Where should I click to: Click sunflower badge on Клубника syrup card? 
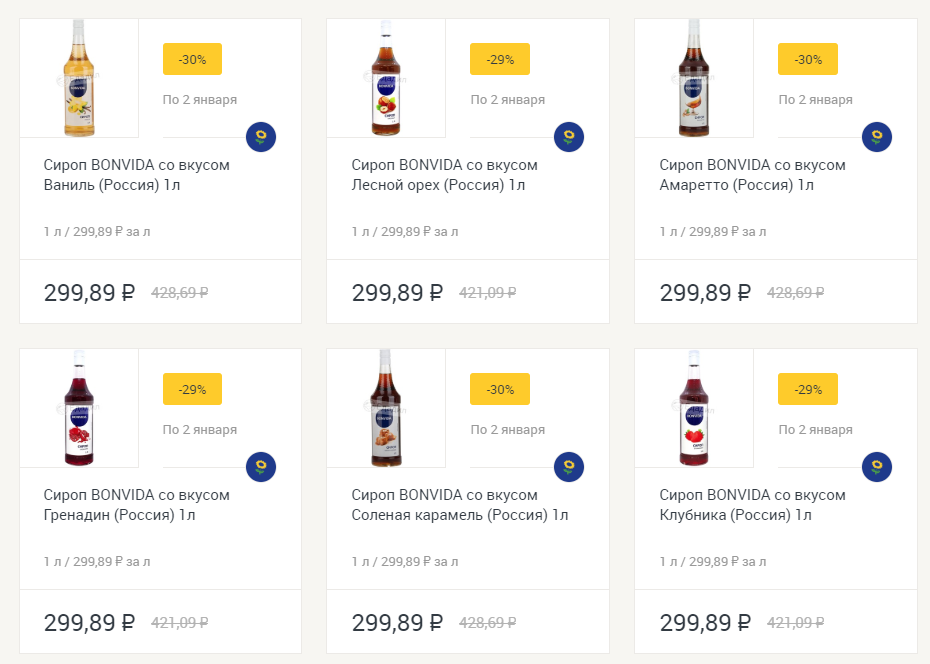coord(877,467)
